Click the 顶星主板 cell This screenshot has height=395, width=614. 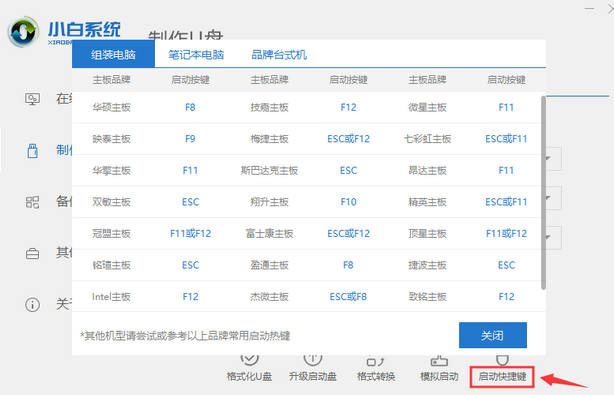427,234
